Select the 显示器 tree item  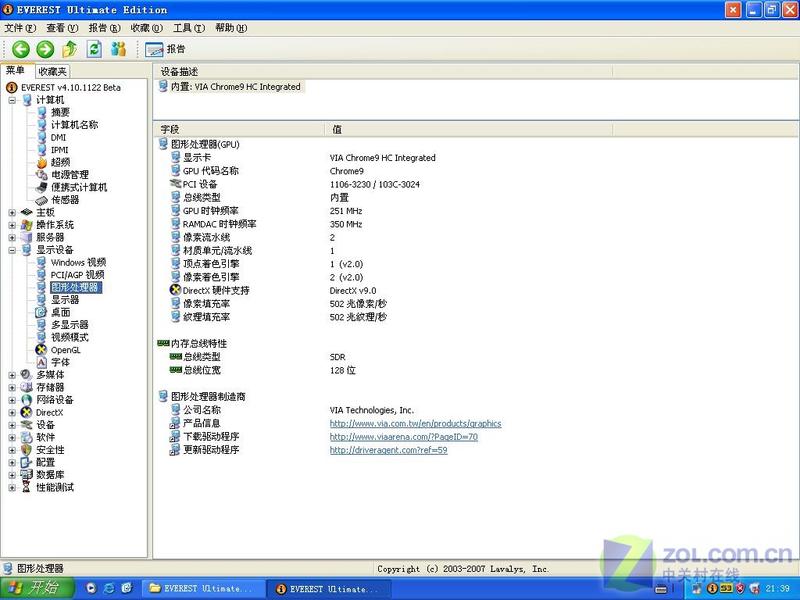click(x=65, y=300)
